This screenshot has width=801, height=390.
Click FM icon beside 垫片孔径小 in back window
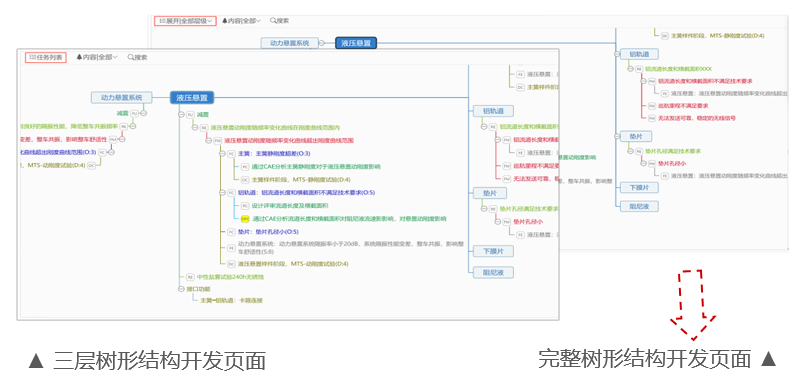[x=652, y=164]
